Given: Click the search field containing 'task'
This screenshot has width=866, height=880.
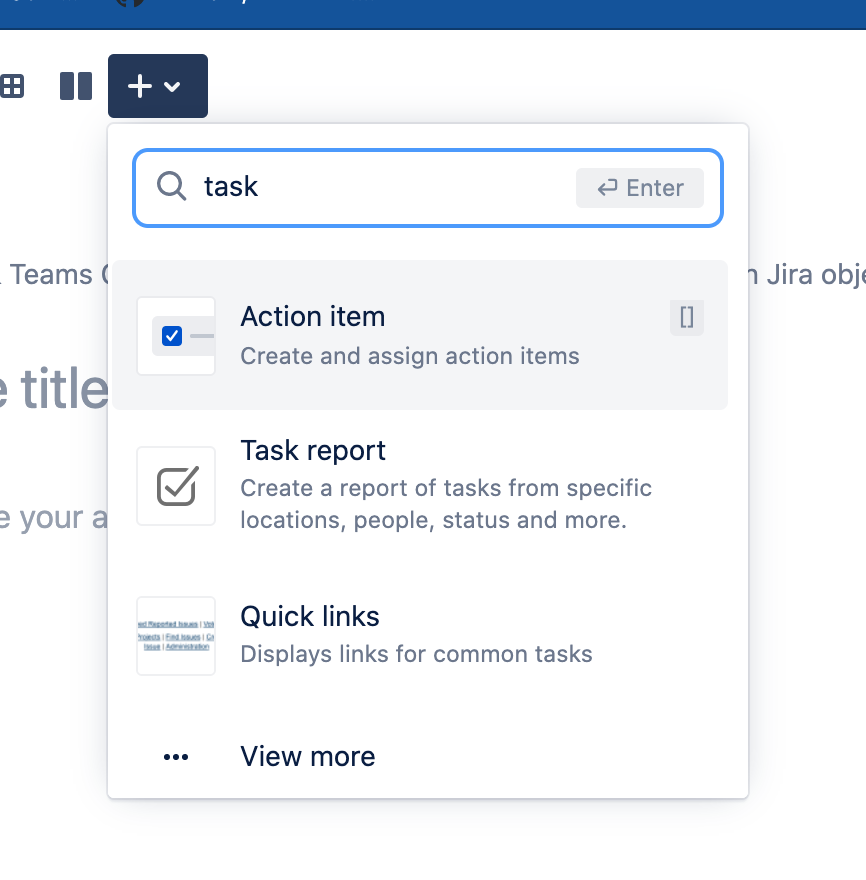Looking at the screenshot, I should pos(428,188).
